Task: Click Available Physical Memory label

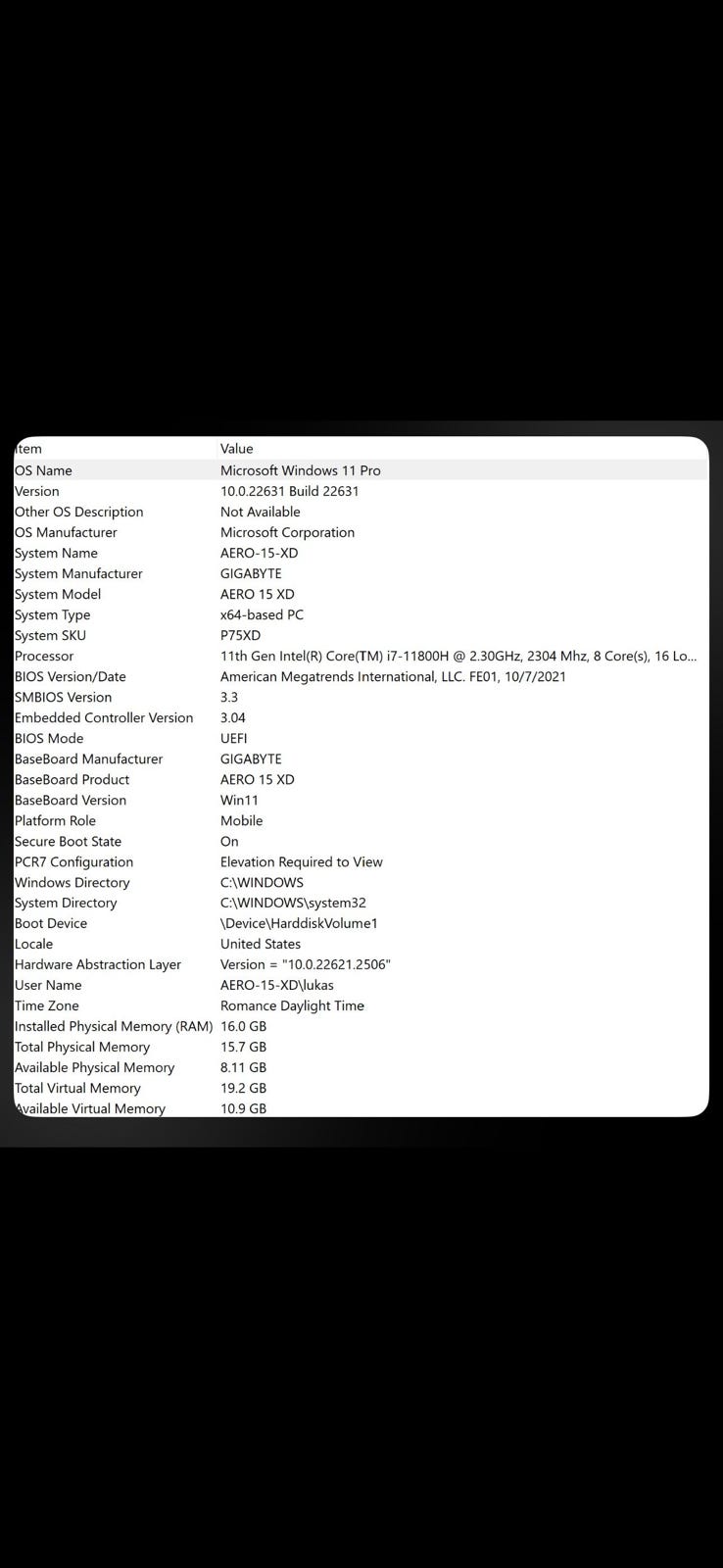Action: tap(94, 1067)
